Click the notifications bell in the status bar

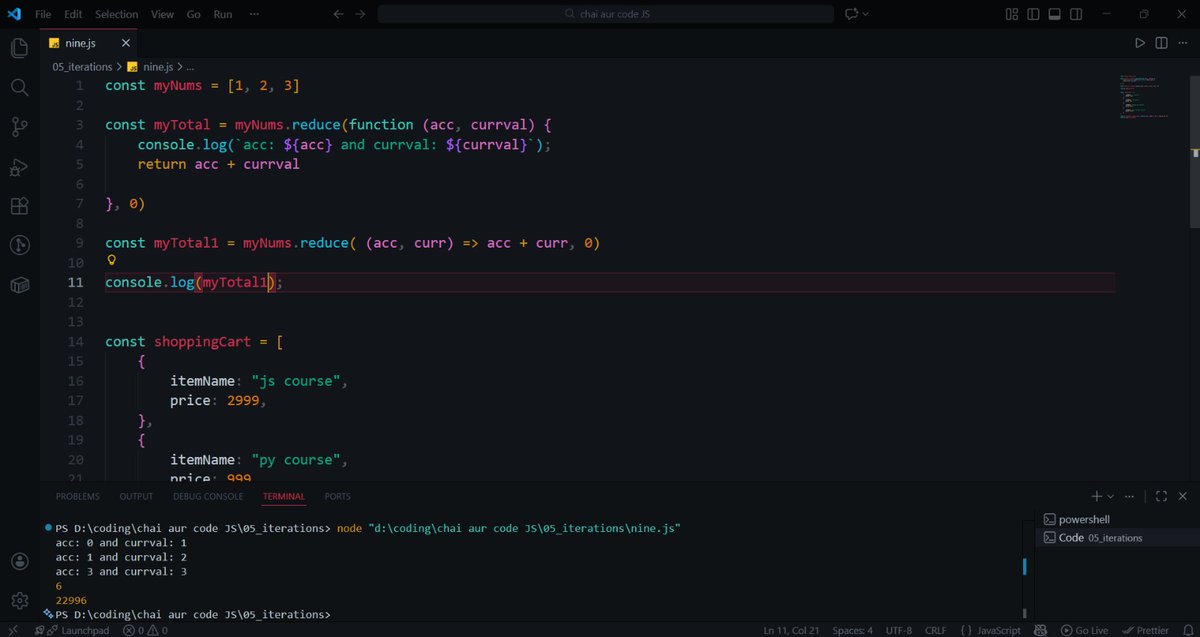pyautogui.click(x=1186, y=630)
